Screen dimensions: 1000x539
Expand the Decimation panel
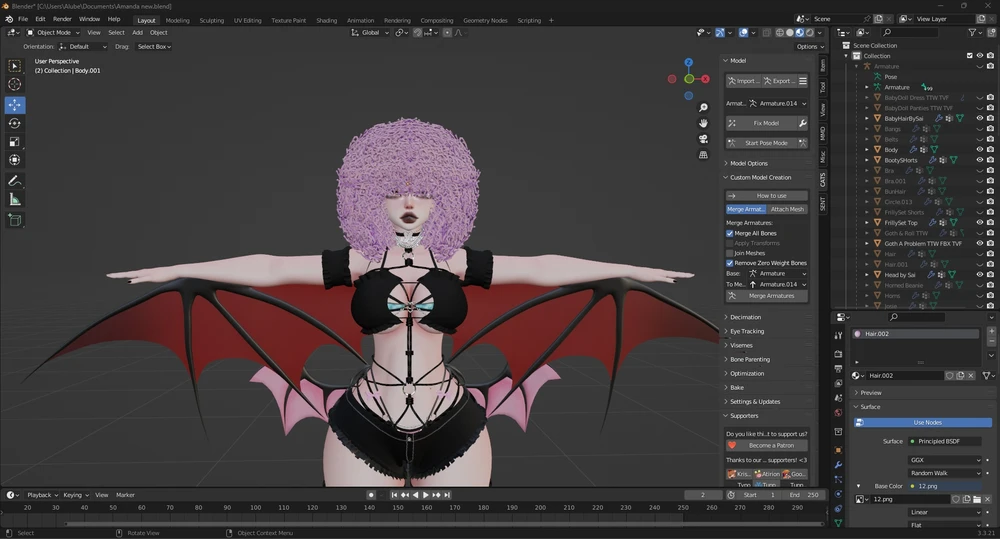(x=745, y=317)
